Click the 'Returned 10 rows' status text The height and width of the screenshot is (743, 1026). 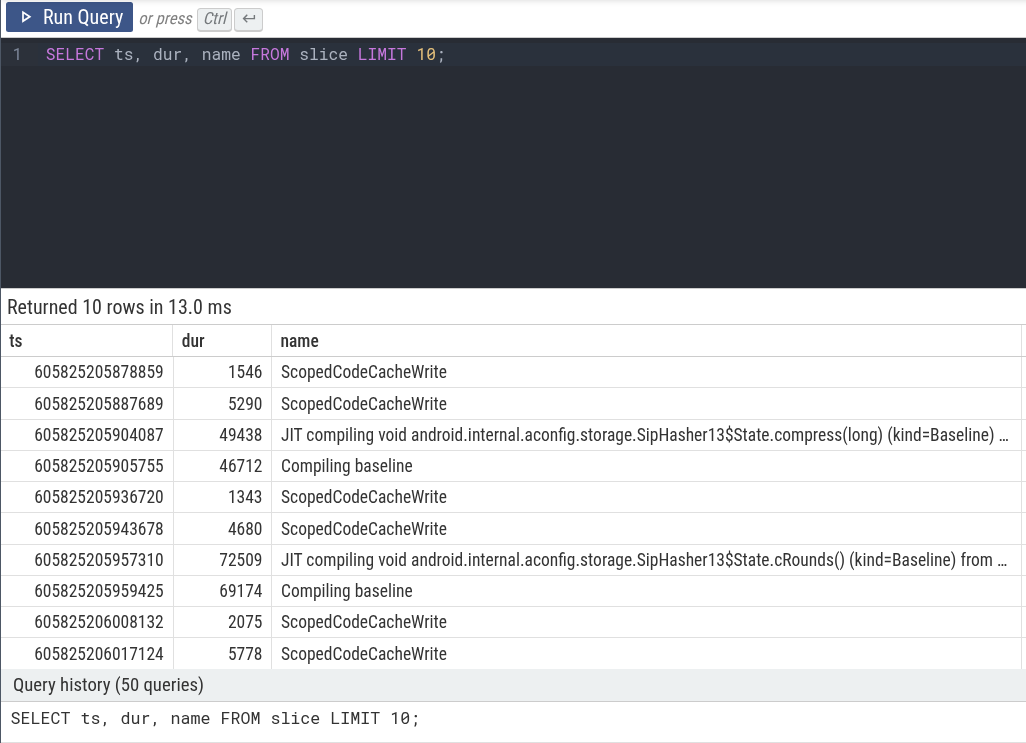click(x=119, y=307)
